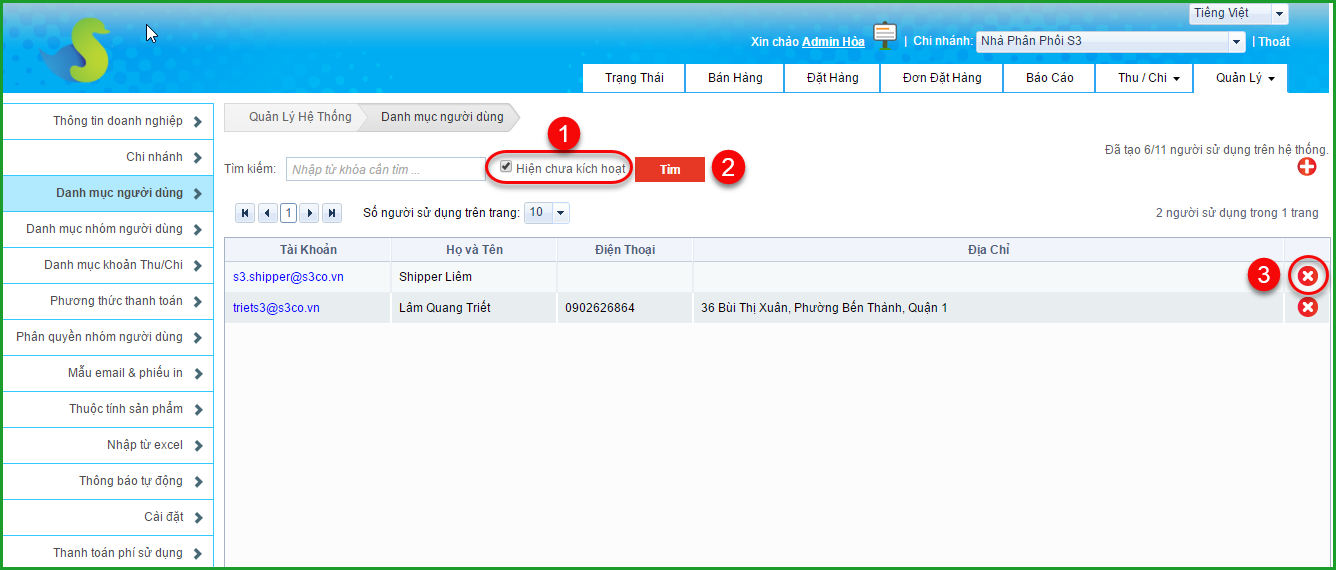Delete user s3.shipper@s3co.vn with red X
This screenshot has width=1336, height=570.
[x=1307, y=276]
